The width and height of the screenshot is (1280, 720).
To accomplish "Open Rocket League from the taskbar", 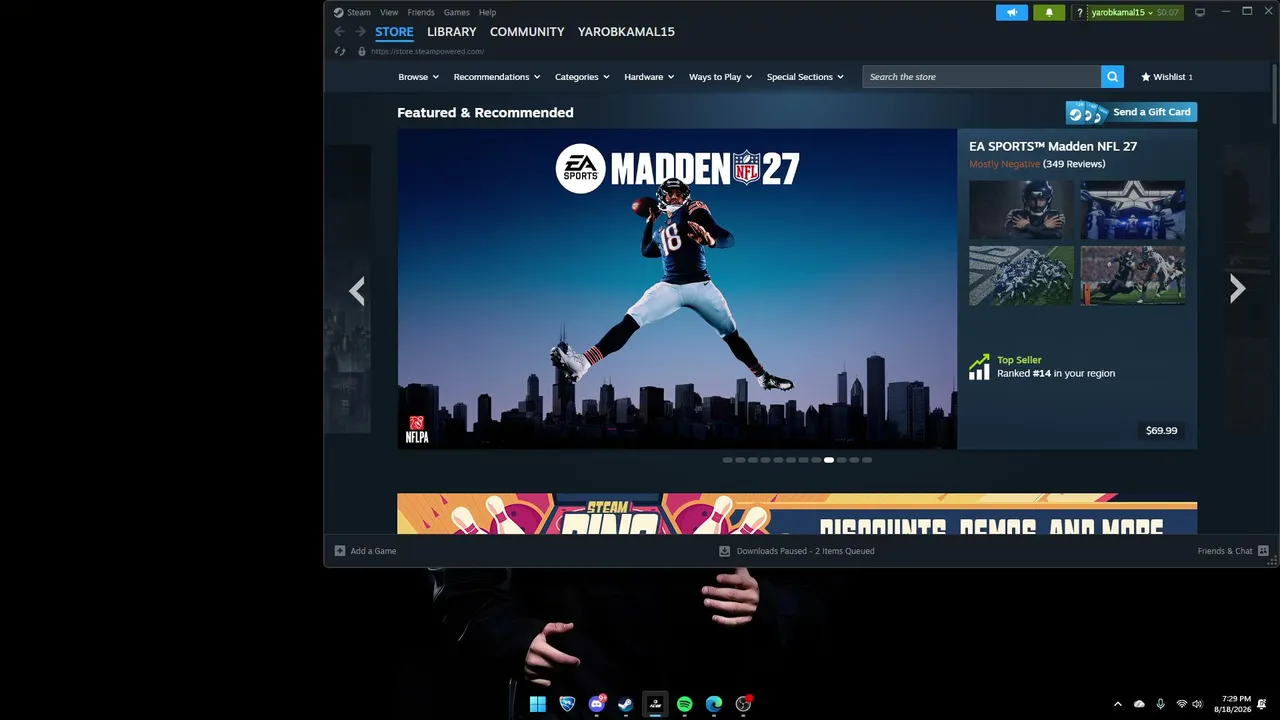I will click(567, 704).
